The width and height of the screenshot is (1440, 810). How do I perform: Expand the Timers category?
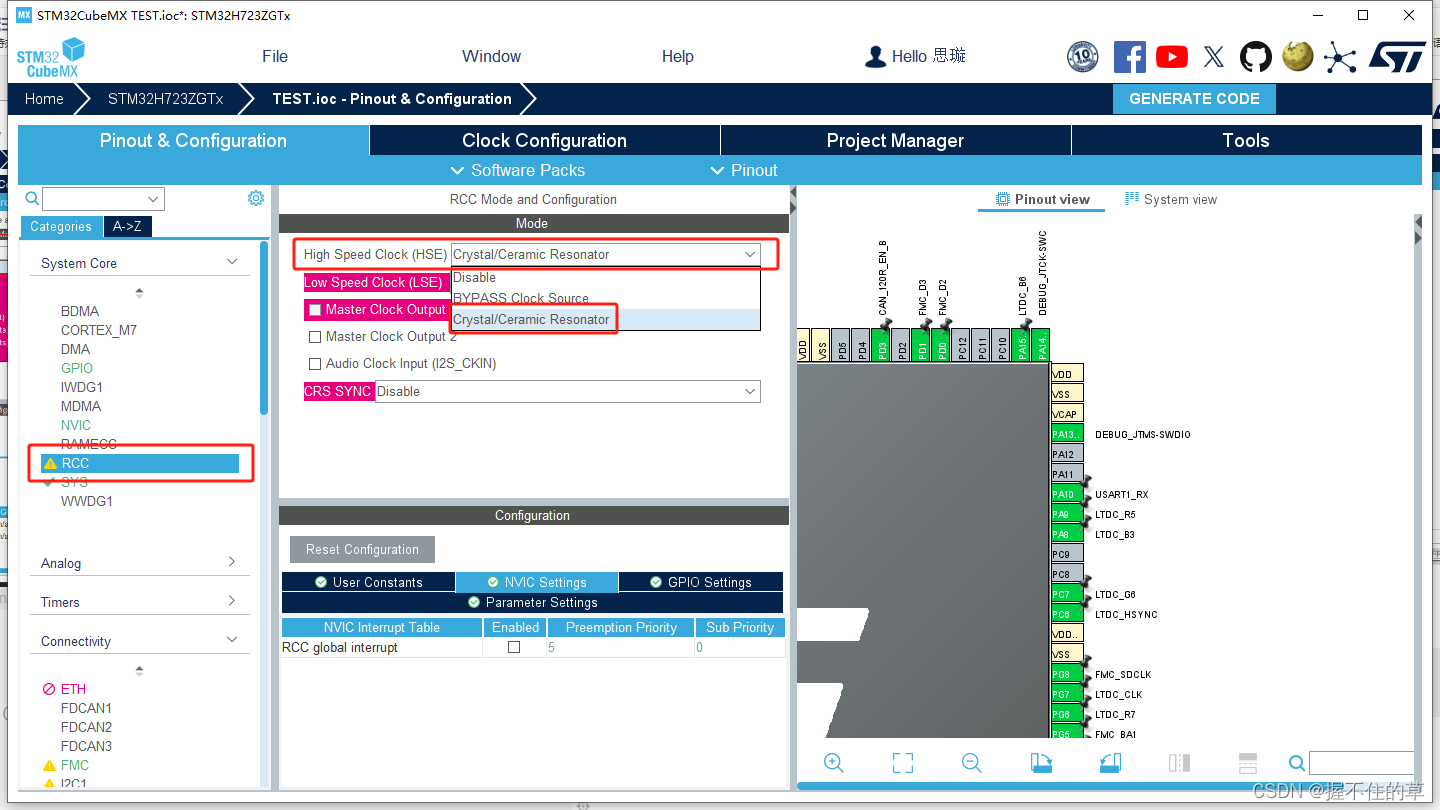[232, 601]
